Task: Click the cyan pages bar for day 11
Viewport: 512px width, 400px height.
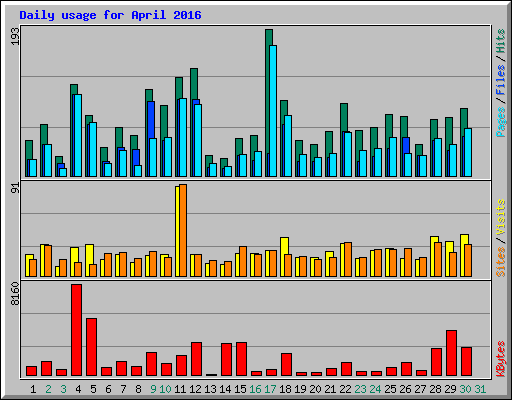Action: [x=183, y=138]
